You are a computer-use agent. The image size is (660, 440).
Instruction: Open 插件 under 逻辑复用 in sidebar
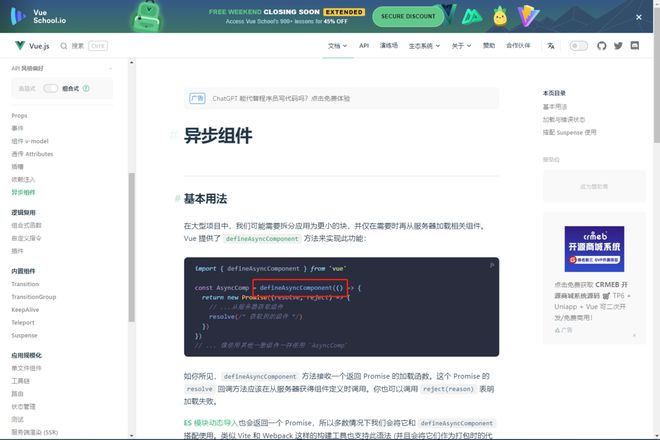tap(17, 251)
